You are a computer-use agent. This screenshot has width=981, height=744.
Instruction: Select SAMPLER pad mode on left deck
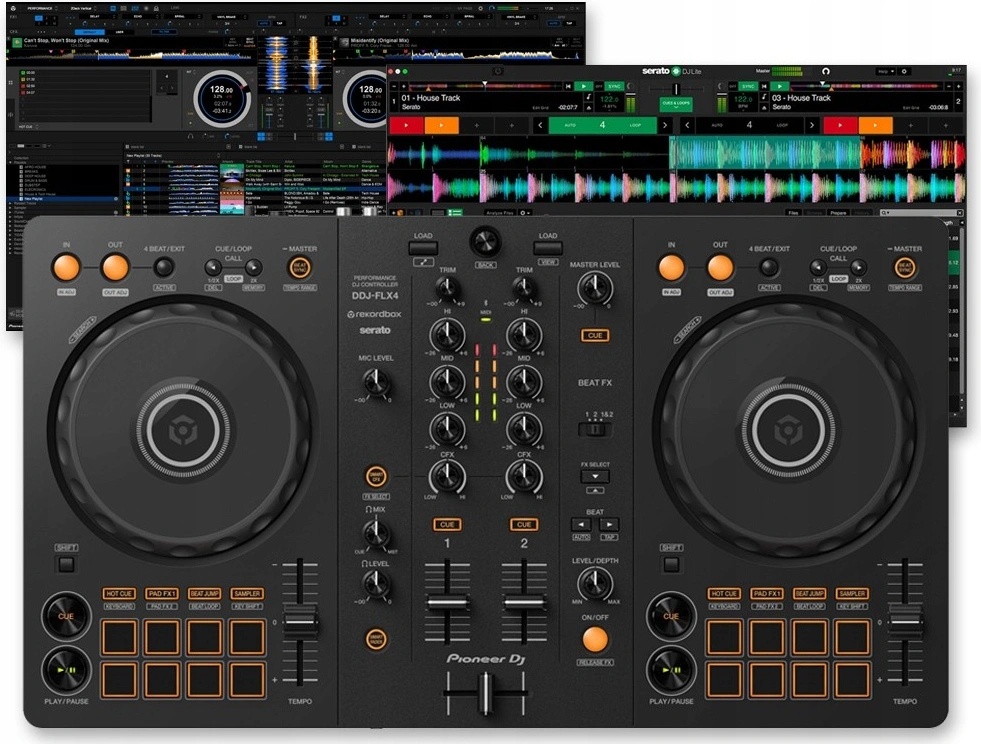(x=247, y=593)
